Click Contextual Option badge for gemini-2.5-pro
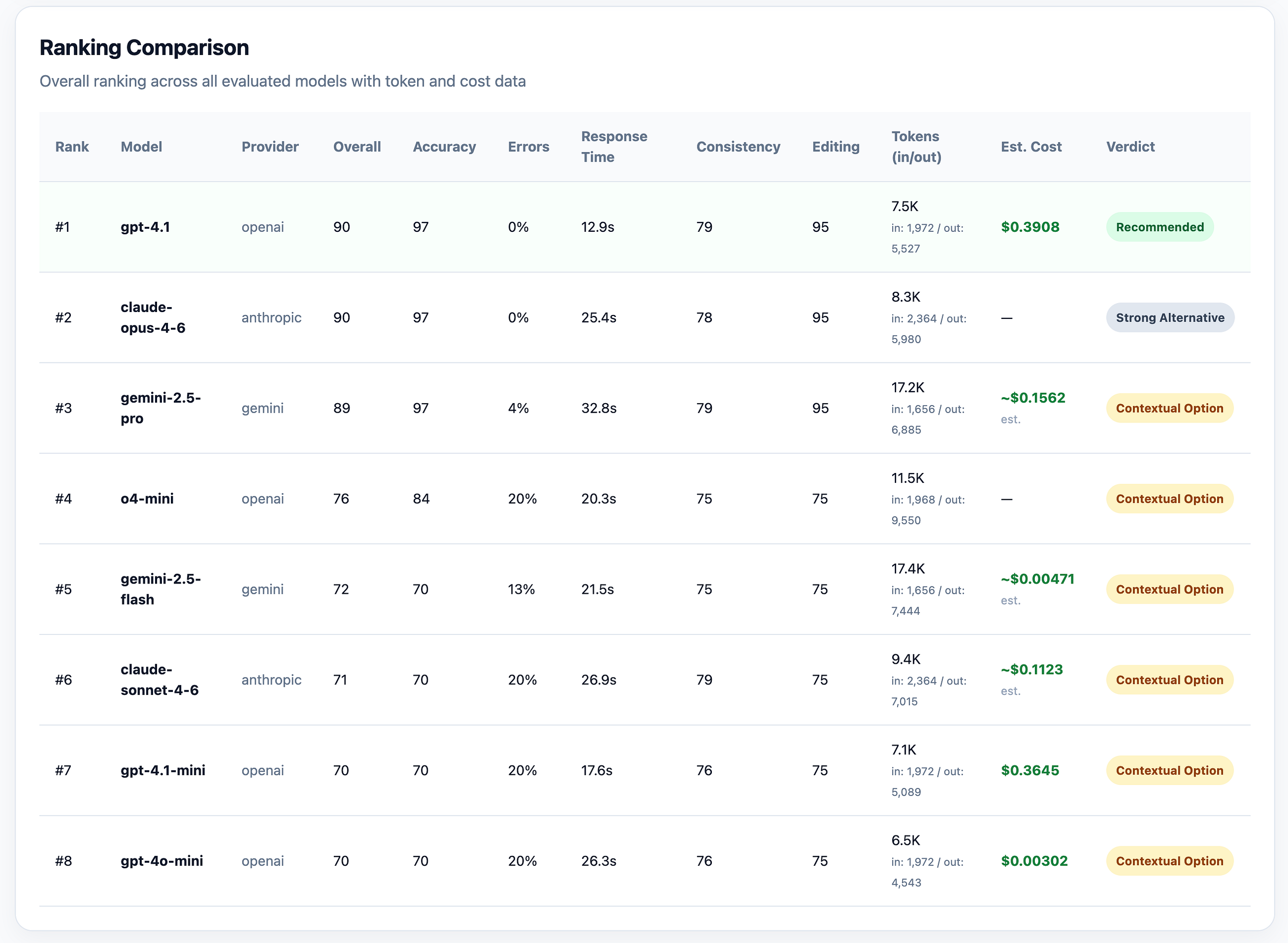 tap(1170, 408)
